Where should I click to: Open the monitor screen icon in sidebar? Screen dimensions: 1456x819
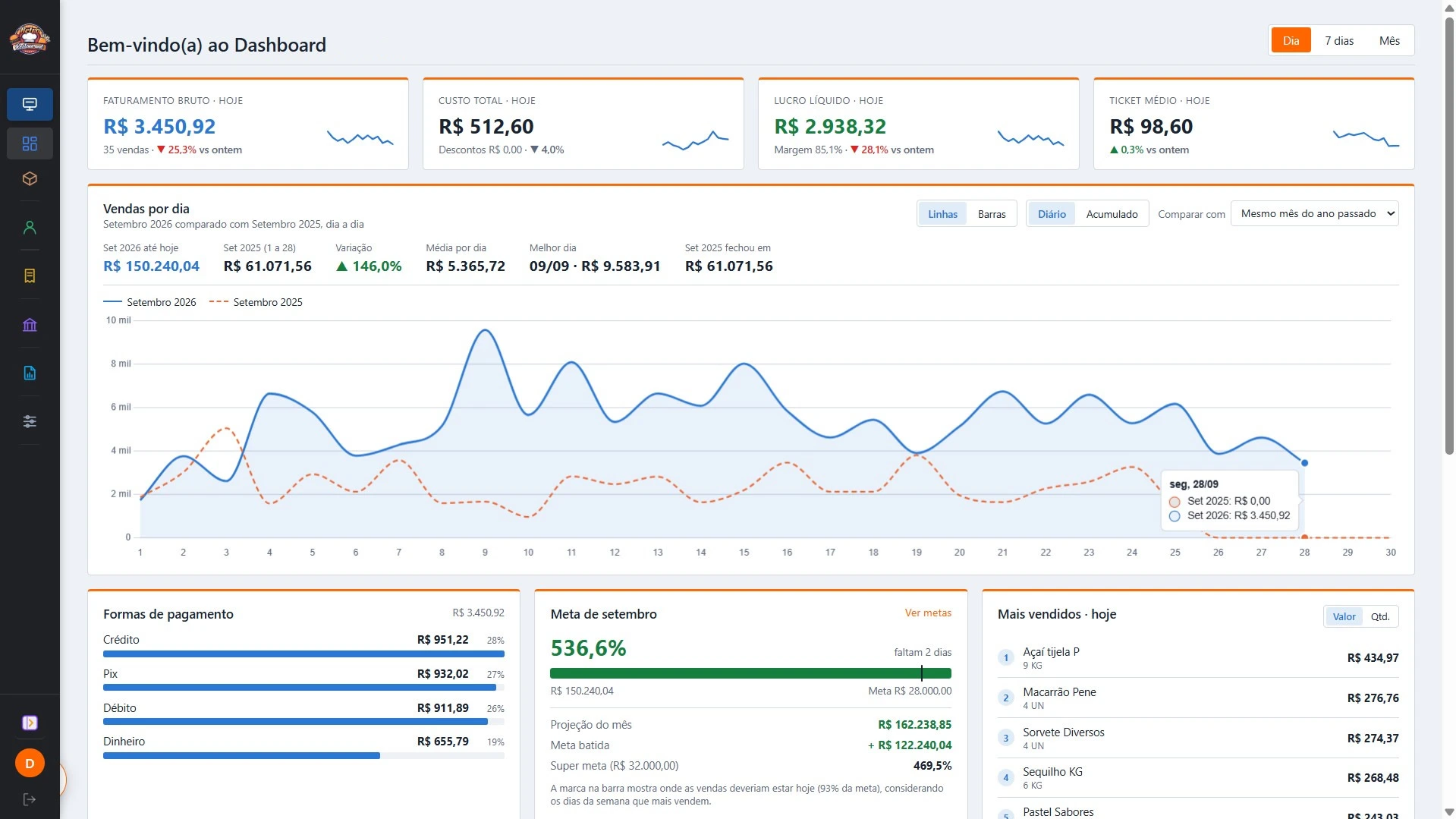coord(30,104)
